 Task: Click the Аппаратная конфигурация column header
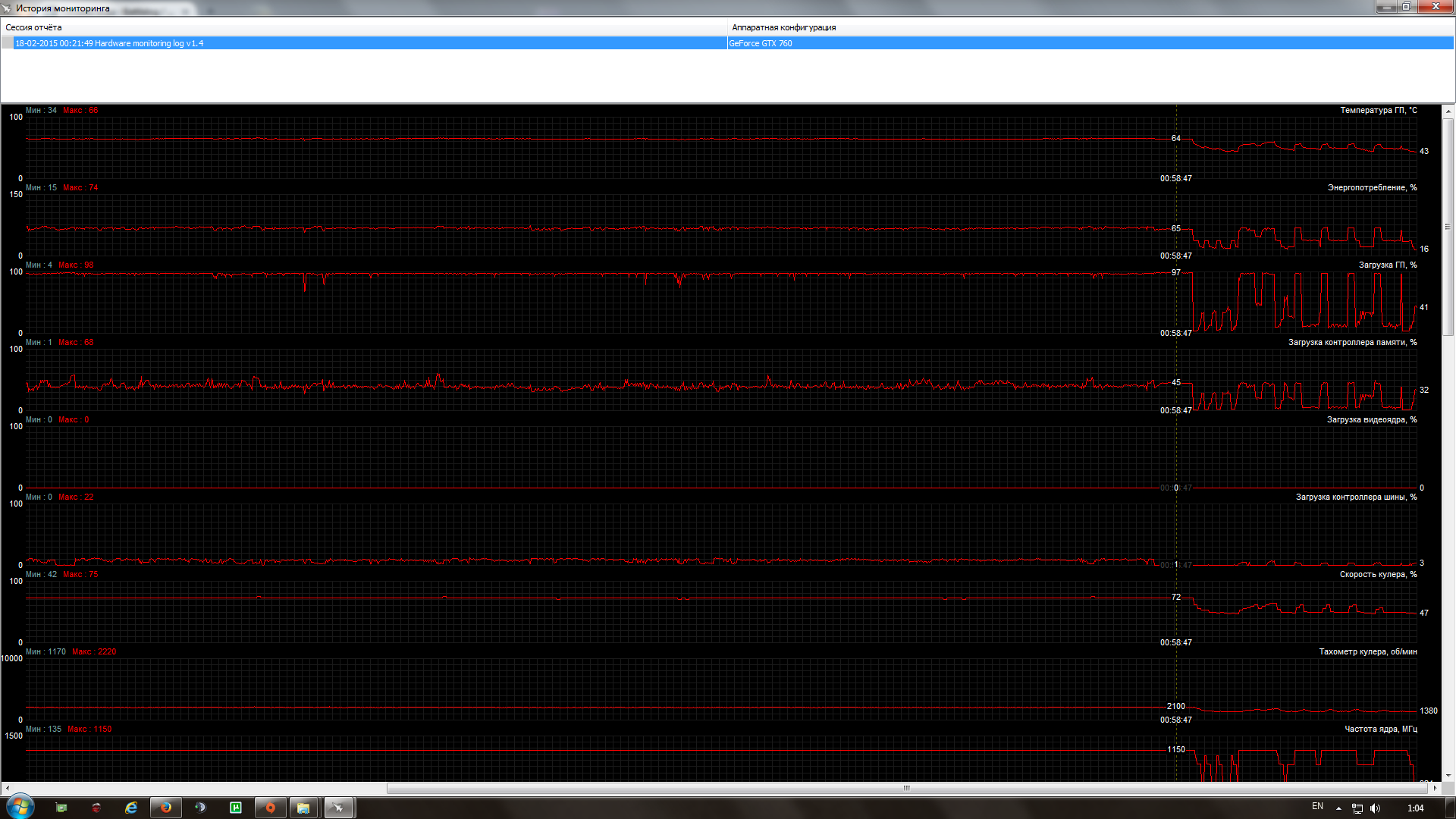coord(784,27)
